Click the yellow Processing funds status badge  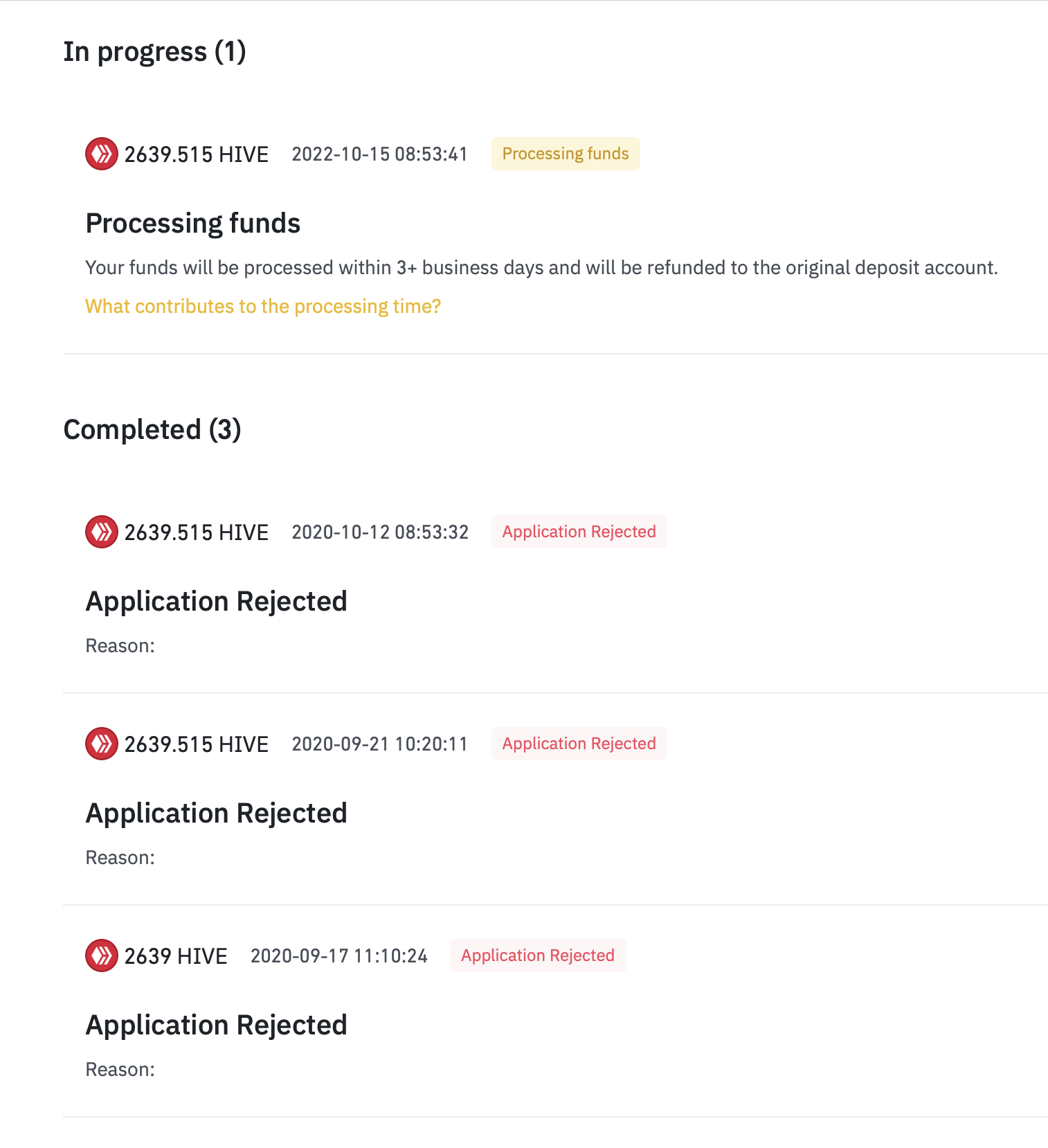click(566, 154)
